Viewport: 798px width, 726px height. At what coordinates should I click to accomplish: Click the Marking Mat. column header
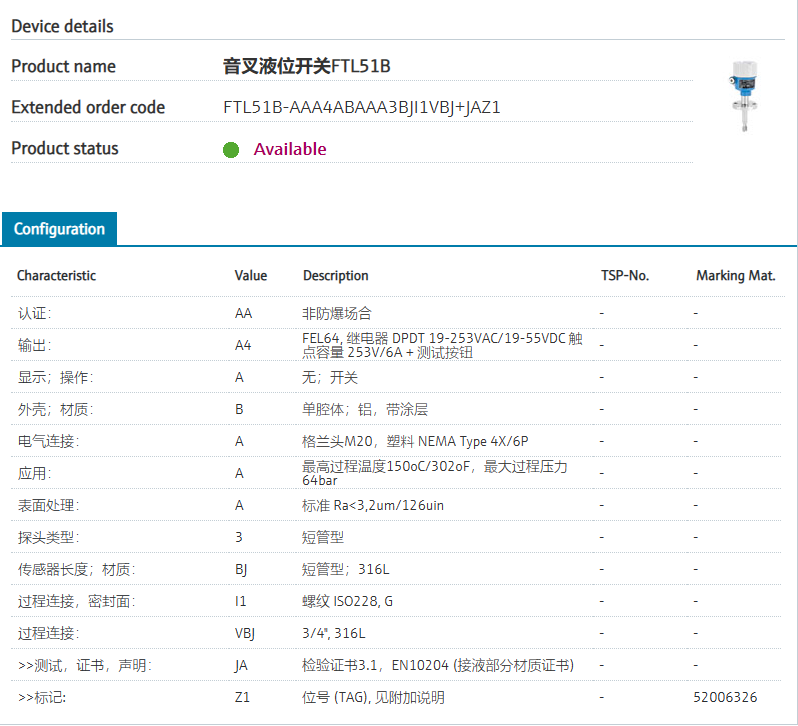(x=735, y=275)
